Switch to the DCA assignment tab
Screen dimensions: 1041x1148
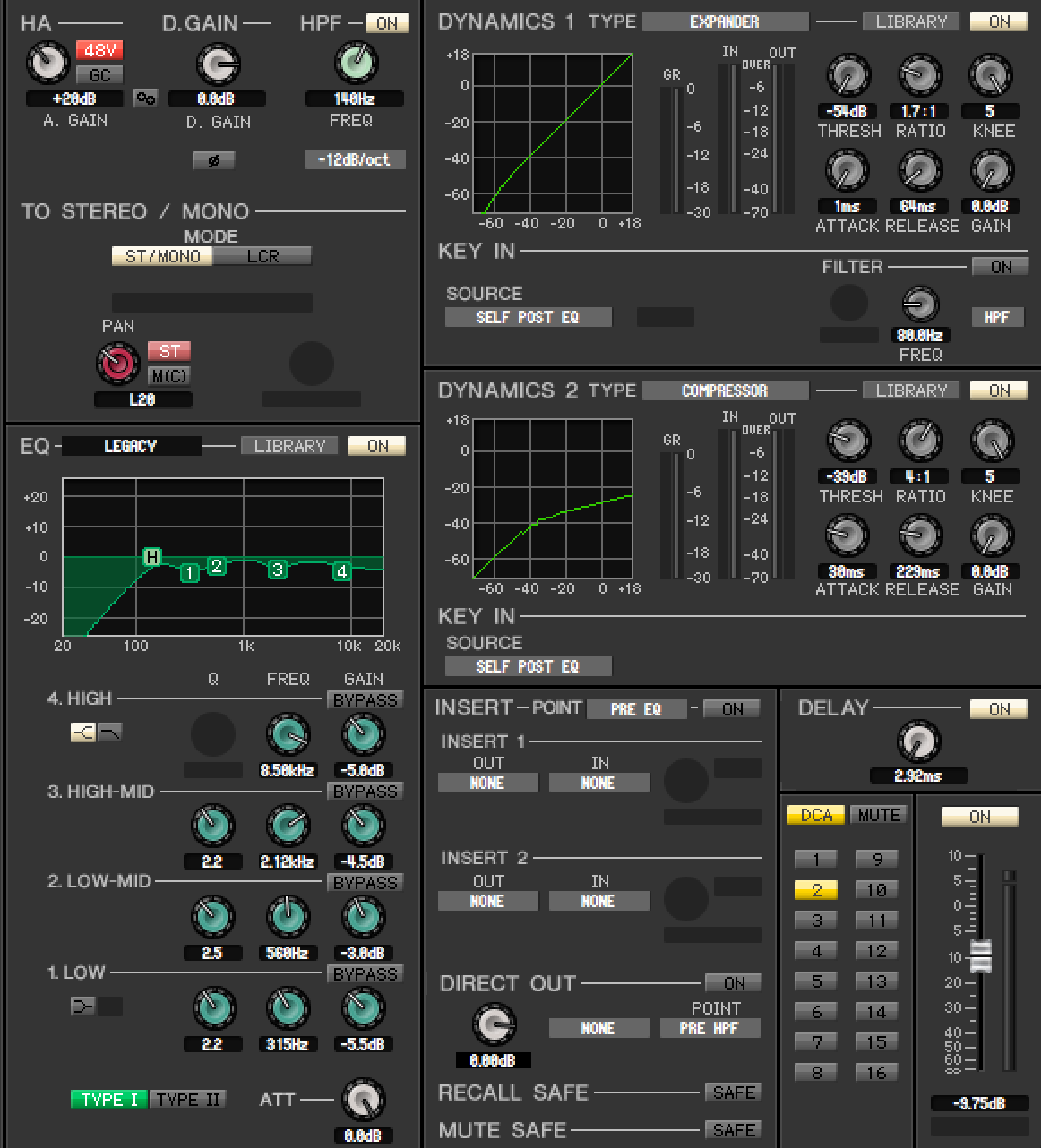click(x=816, y=815)
